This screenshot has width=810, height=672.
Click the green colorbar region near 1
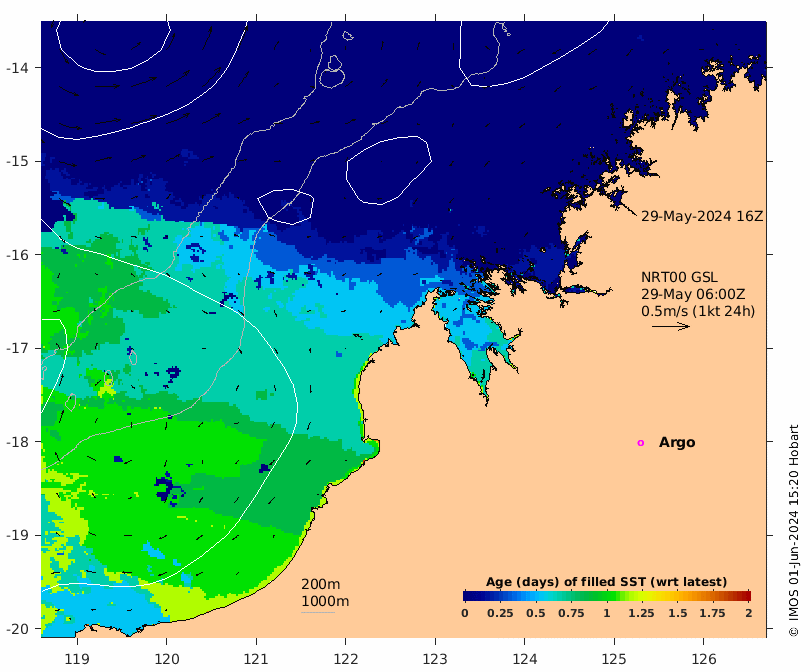click(x=605, y=596)
